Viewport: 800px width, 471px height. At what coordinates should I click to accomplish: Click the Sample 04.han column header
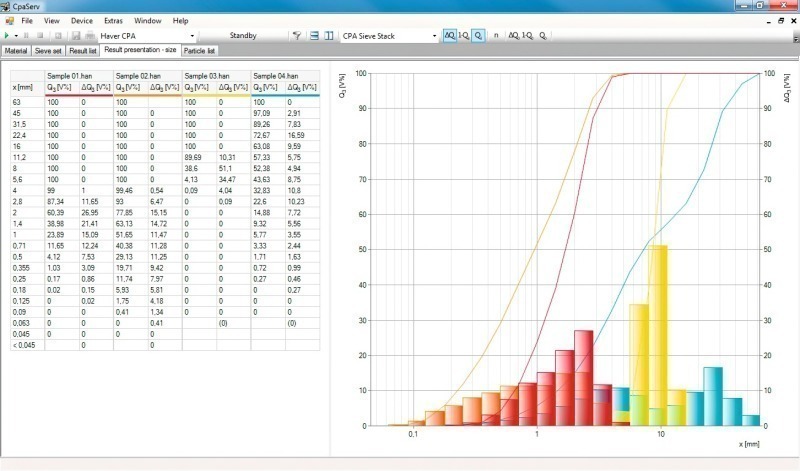coord(285,76)
